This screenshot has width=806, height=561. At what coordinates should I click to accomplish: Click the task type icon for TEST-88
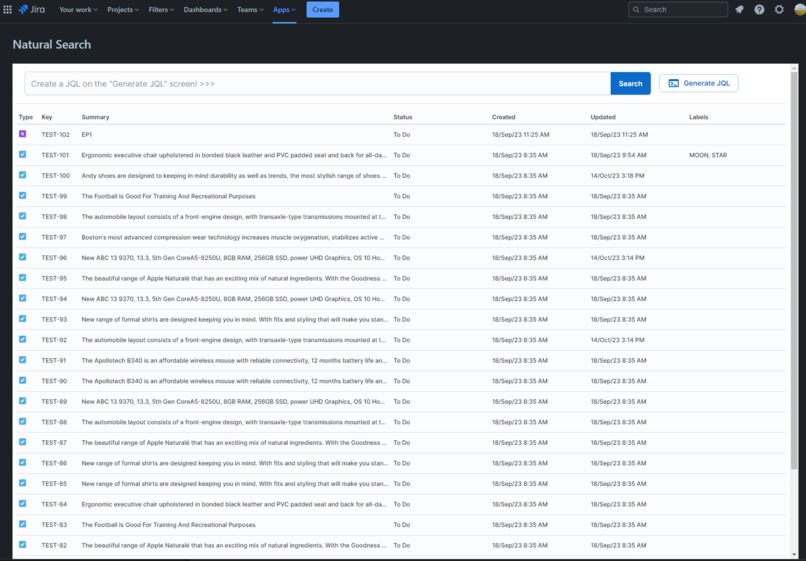tap(23, 421)
